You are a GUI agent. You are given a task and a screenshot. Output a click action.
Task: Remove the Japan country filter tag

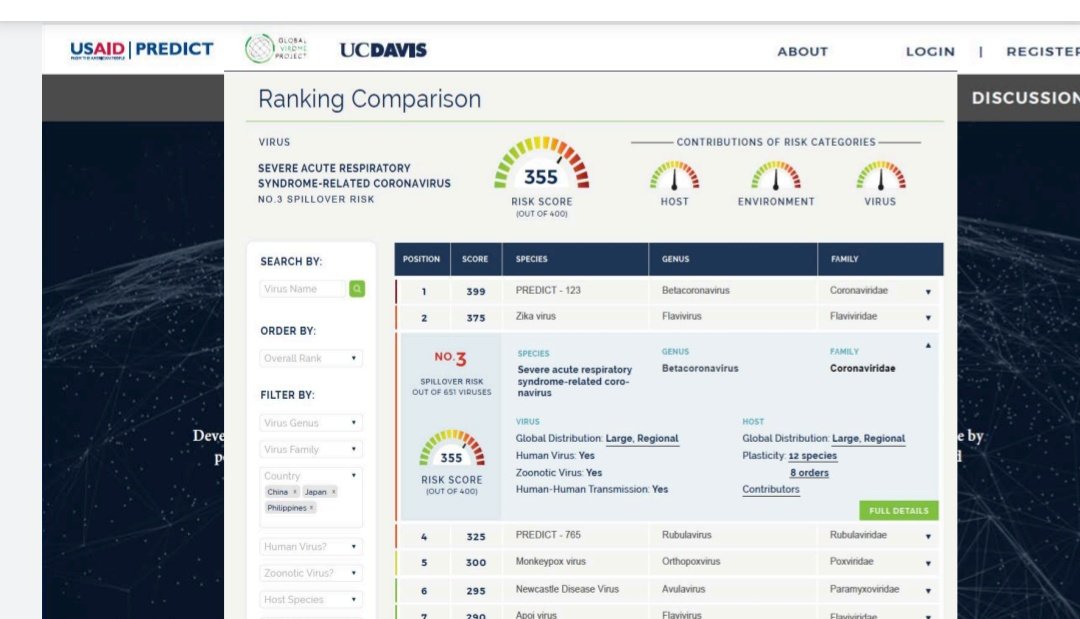333,492
